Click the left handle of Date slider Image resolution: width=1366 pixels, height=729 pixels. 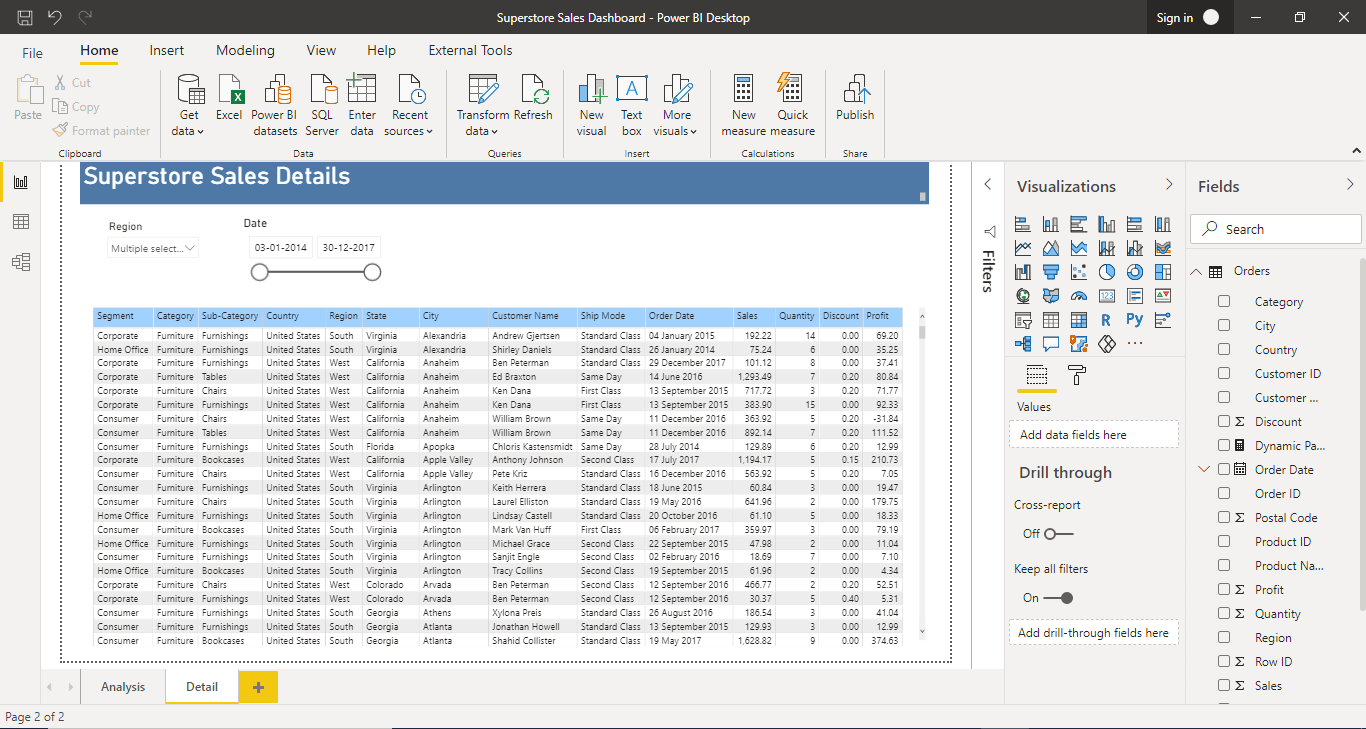coord(260,272)
